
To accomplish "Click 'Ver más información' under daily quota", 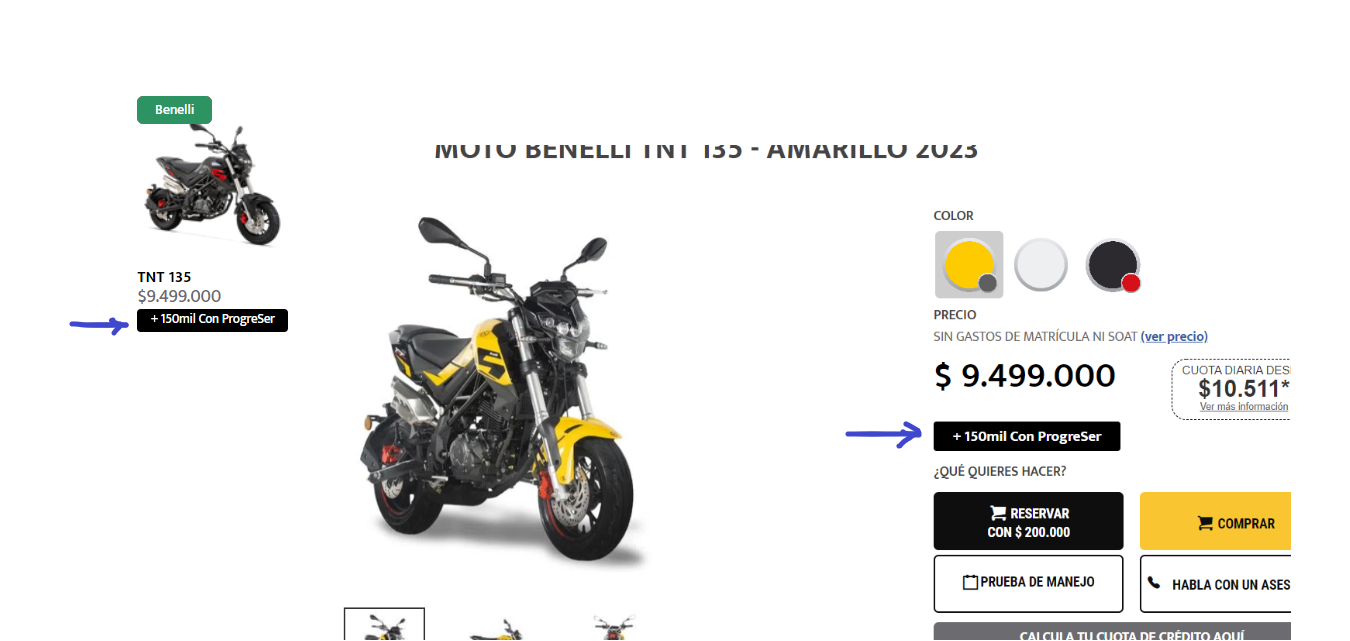I will [x=1244, y=407].
